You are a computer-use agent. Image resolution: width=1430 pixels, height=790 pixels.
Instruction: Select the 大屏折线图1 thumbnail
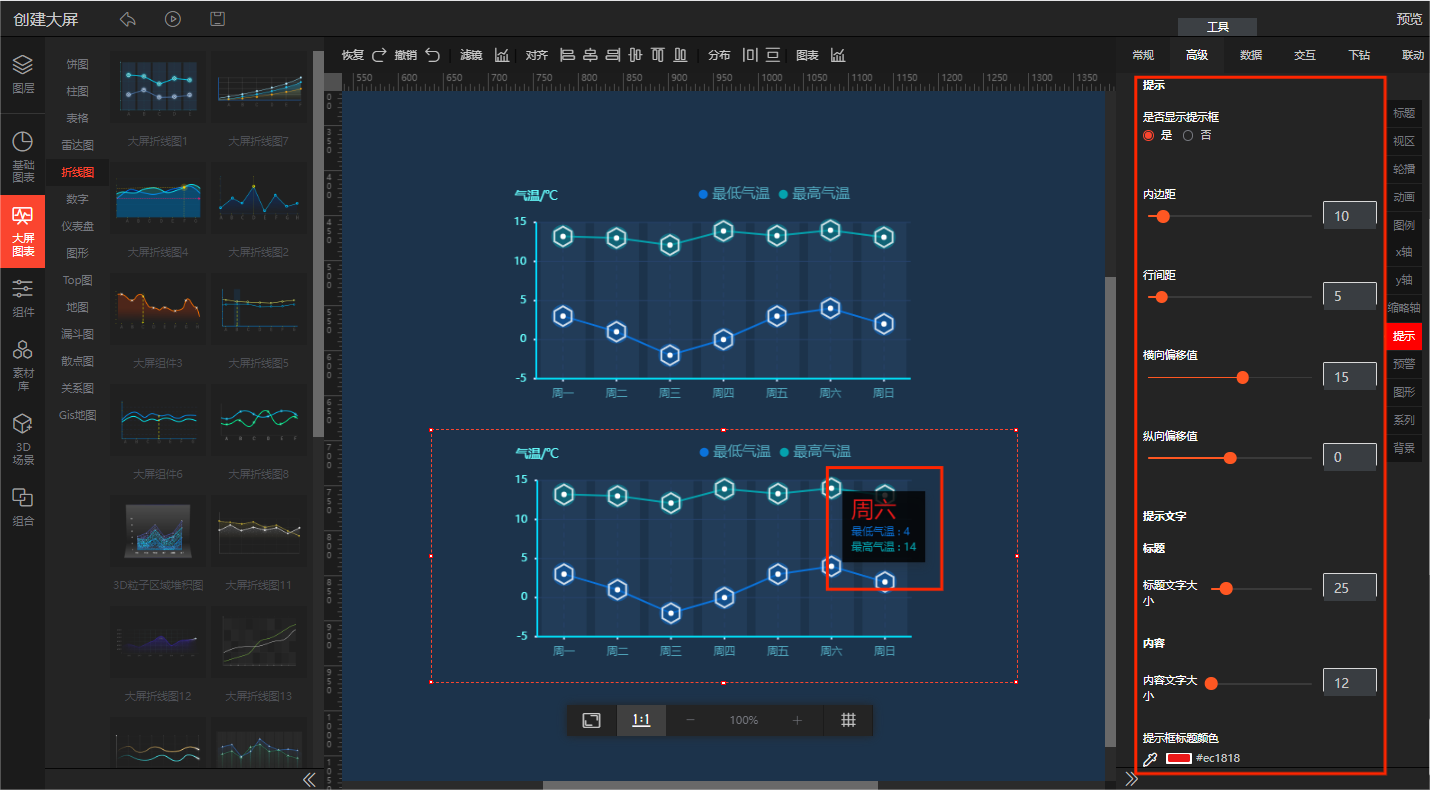pyautogui.click(x=158, y=87)
